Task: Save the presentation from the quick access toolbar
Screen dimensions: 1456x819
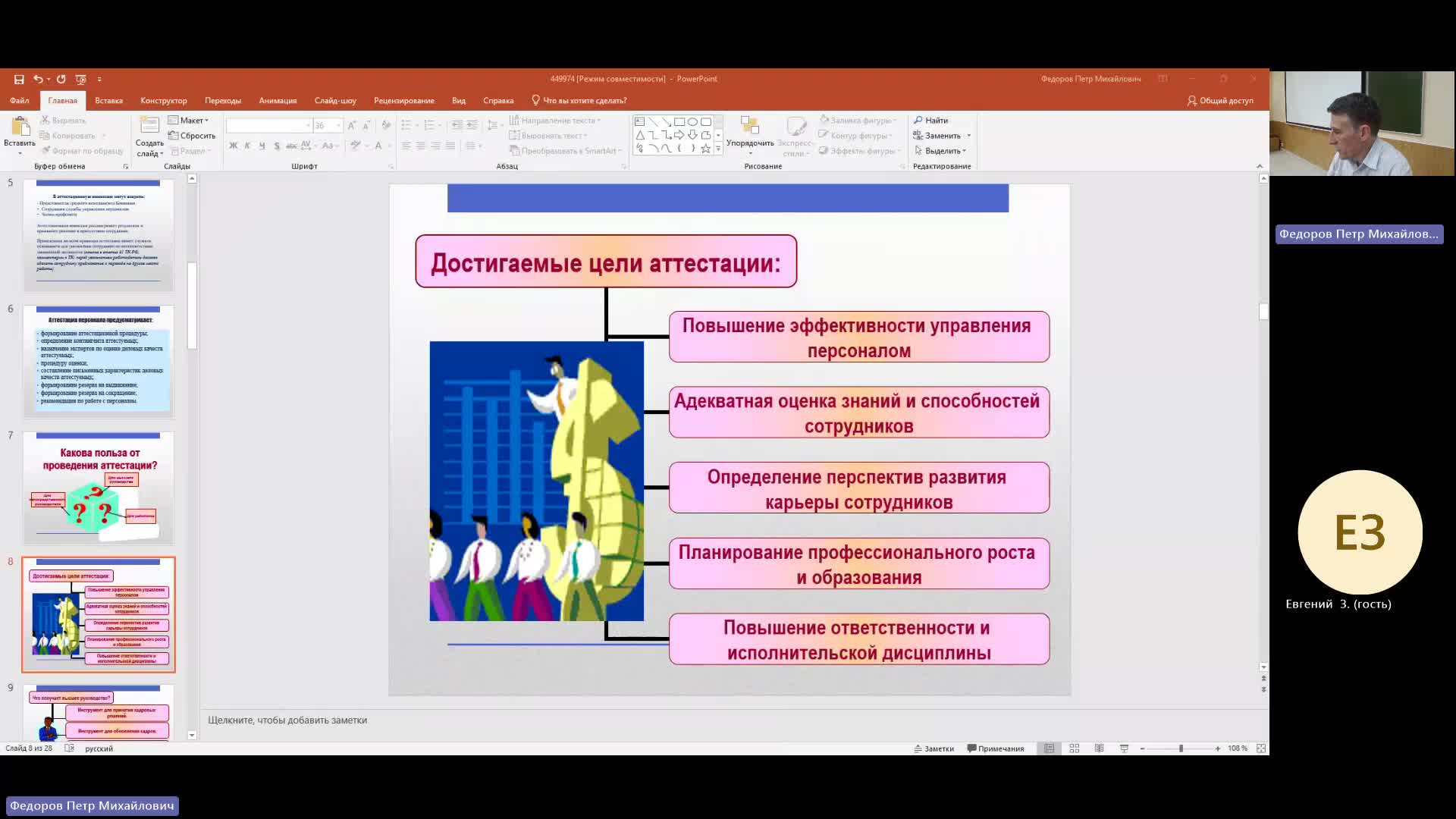Action: (19, 79)
